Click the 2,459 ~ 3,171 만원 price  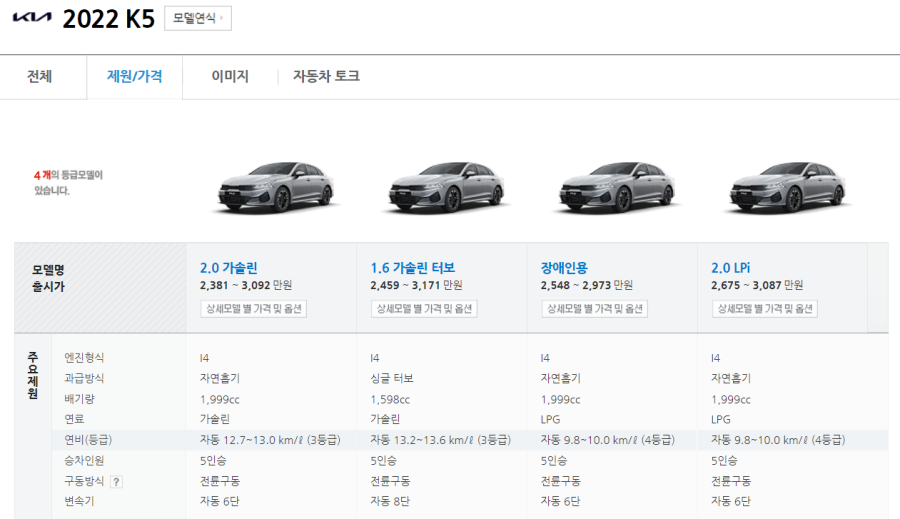tap(416, 285)
